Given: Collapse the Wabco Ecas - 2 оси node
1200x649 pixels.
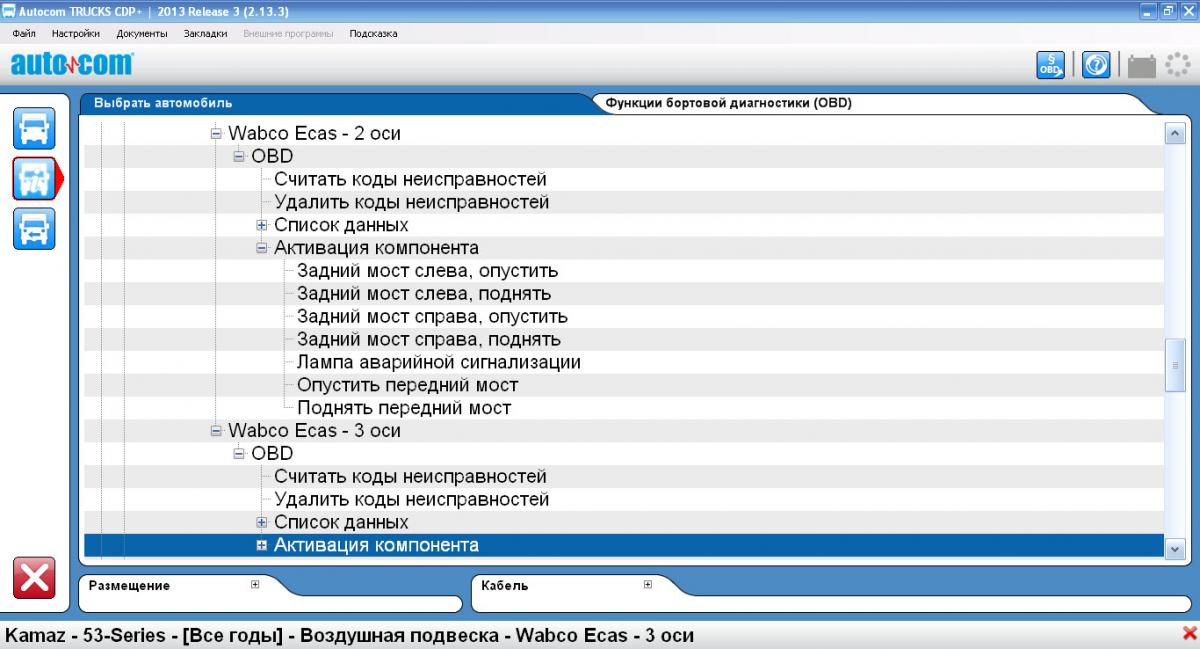Looking at the screenshot, I should click(x=216, y=133).
